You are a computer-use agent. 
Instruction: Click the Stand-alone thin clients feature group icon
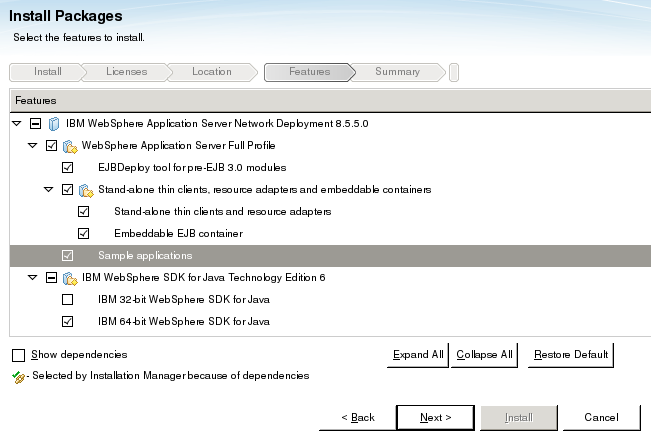[86, 190]
